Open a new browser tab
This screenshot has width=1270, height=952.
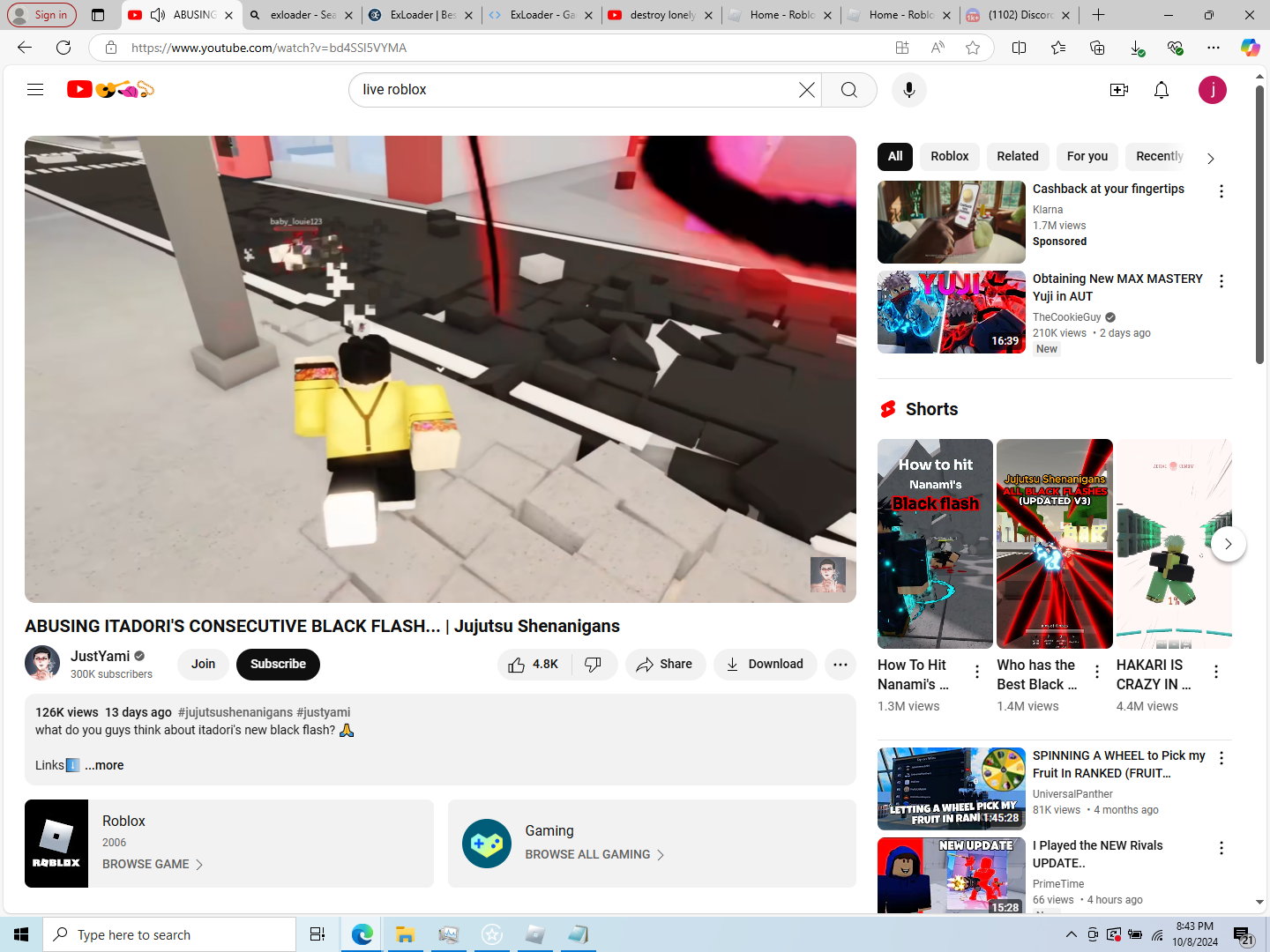(x=1098, y=15)
